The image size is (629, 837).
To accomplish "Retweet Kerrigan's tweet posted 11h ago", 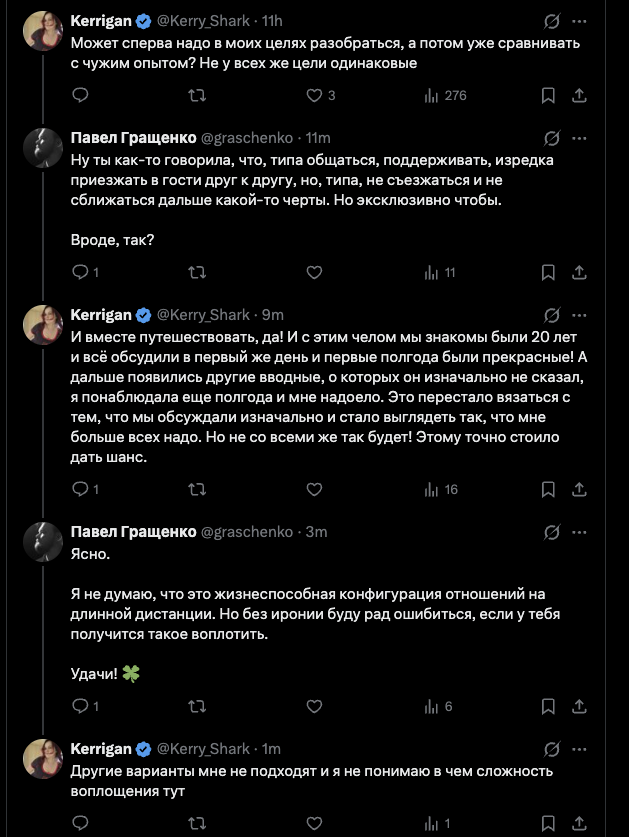I will (x=198, y=96).
